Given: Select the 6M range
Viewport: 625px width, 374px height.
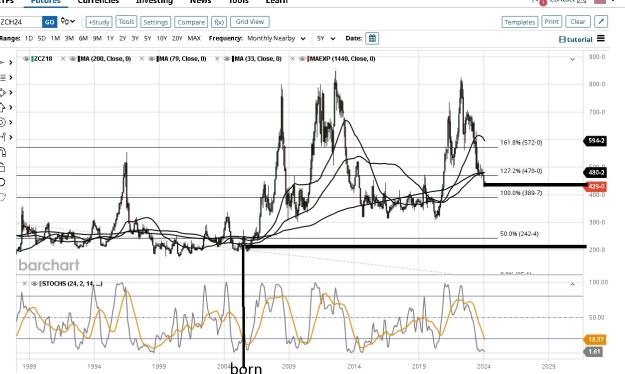Looking at the screenshot, I should tap(83, 39).
